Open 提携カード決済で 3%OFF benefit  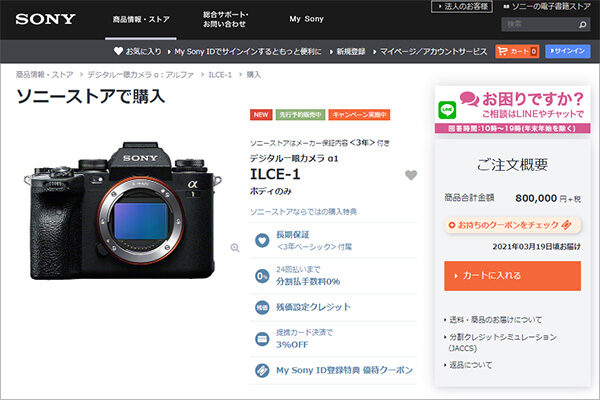333,339
